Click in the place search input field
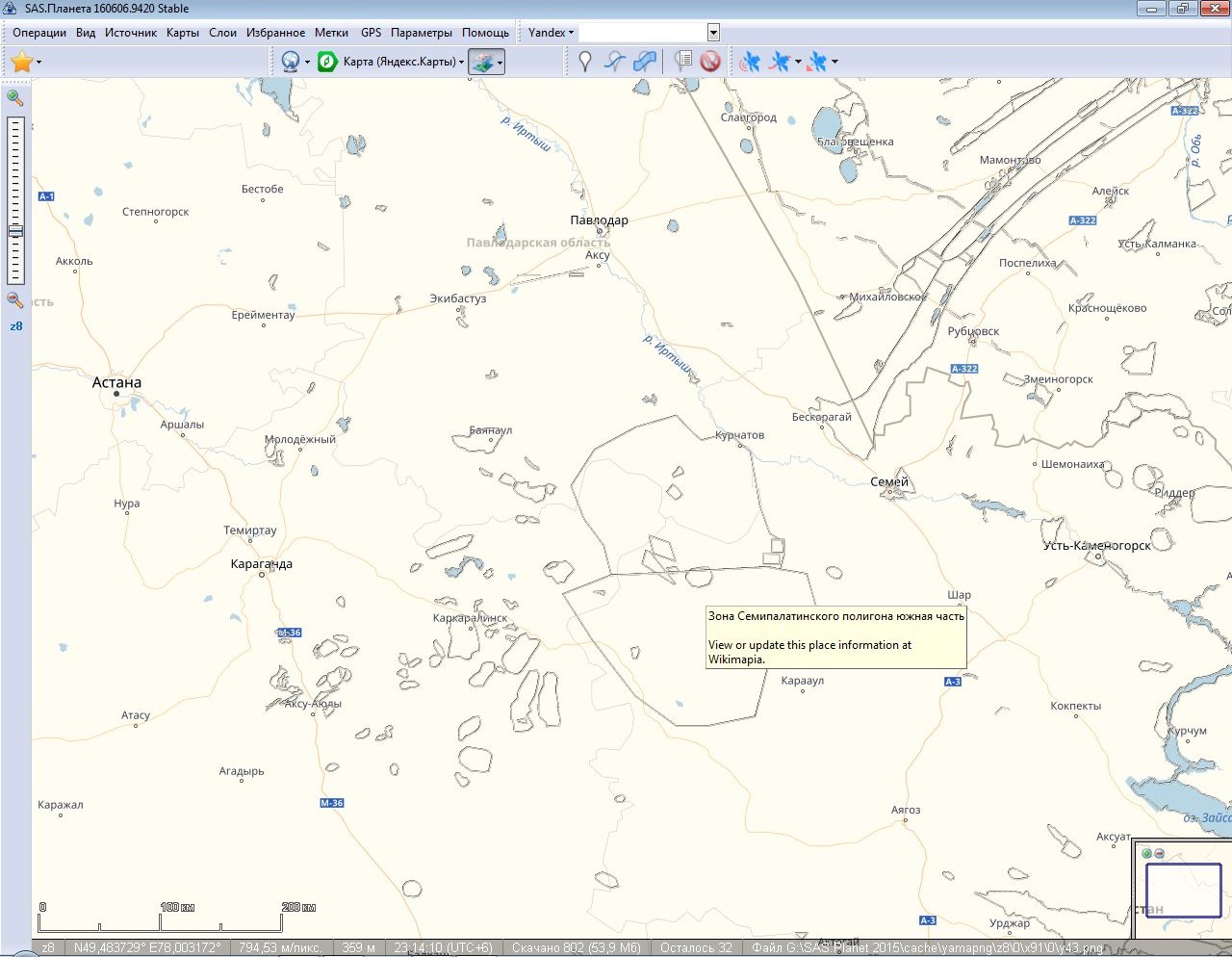Screen dimensions: 1232x957 [643, 33]
